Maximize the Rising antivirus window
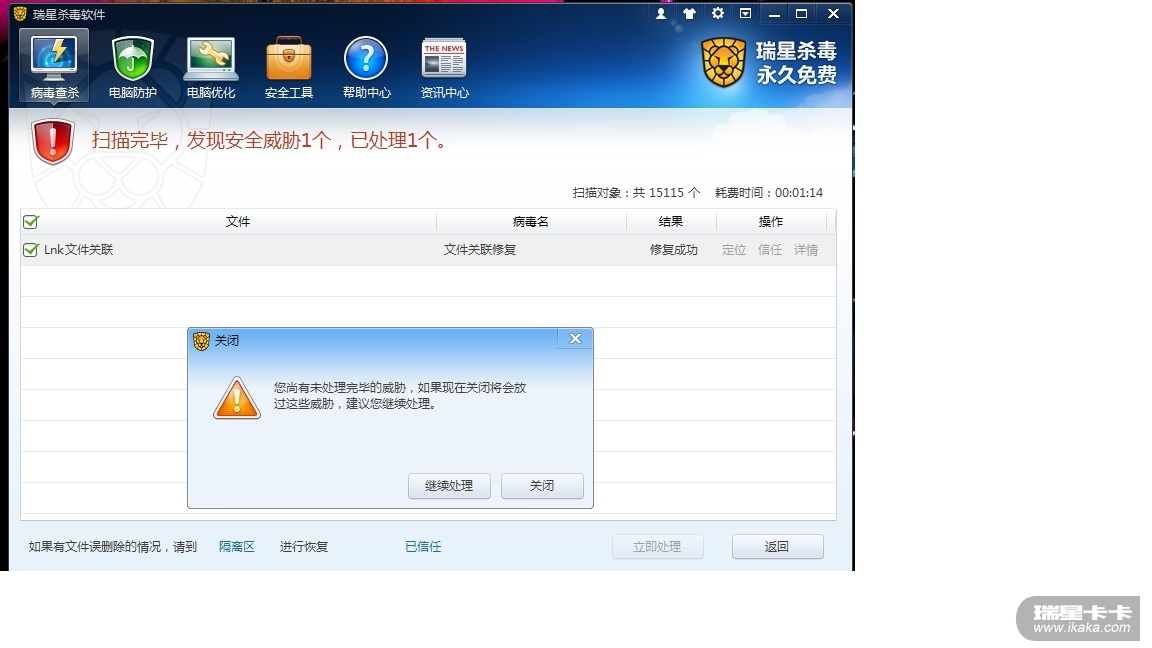The width and height of the screenshot is (1152, 648). [x=802, y=13]
